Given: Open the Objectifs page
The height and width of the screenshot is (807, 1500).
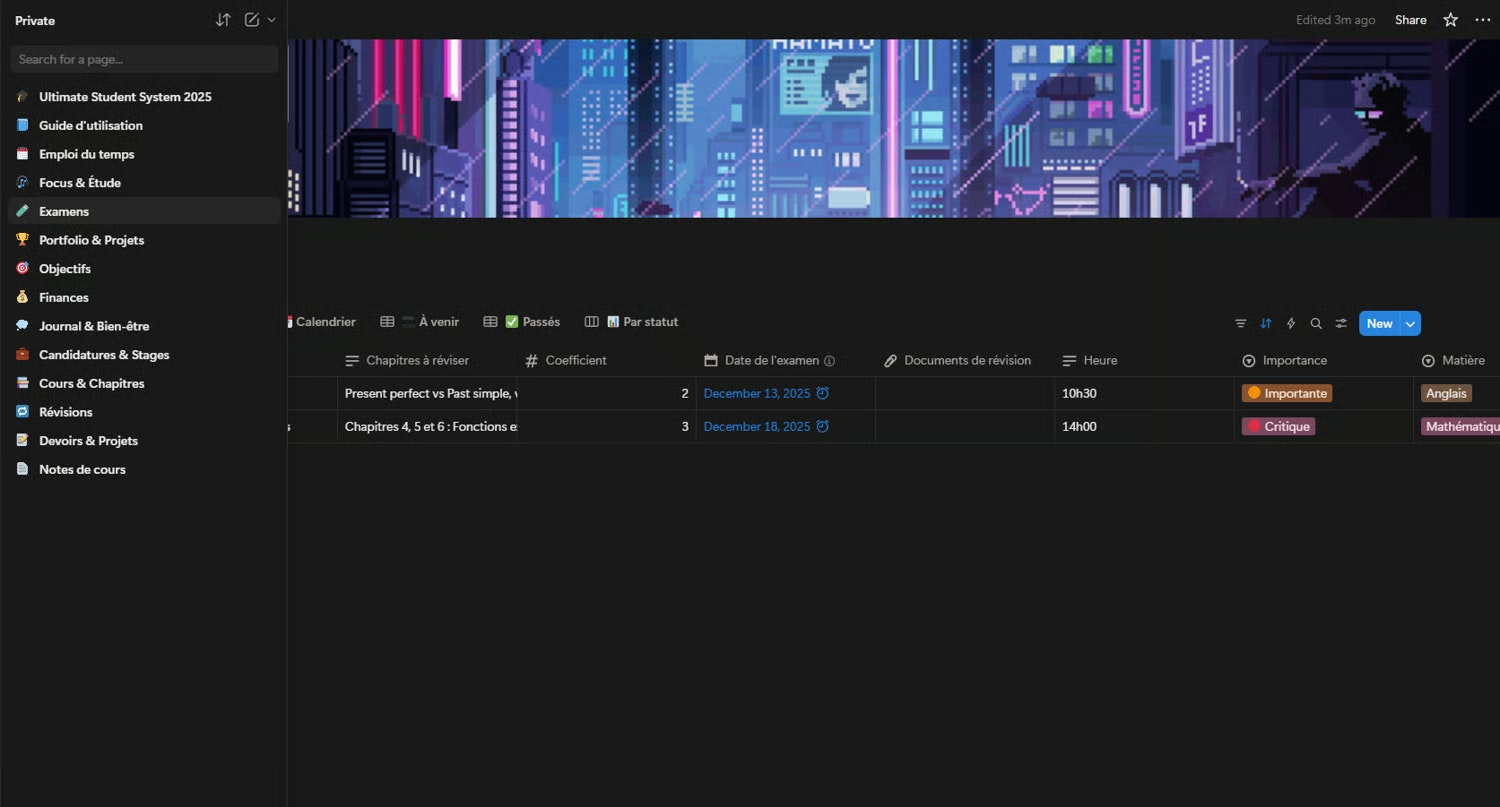Looking at the screenshot, I should click(x=144, y=269).
